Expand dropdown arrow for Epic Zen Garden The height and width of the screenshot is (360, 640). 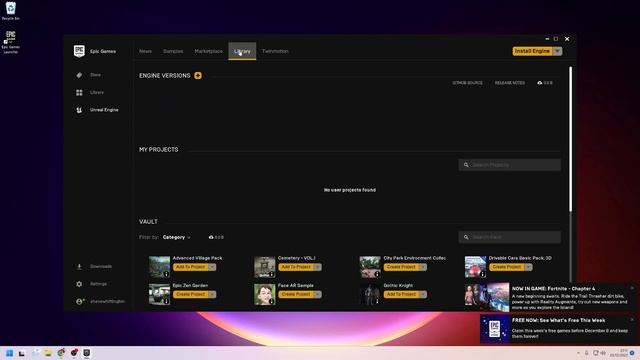coord(212,294)
